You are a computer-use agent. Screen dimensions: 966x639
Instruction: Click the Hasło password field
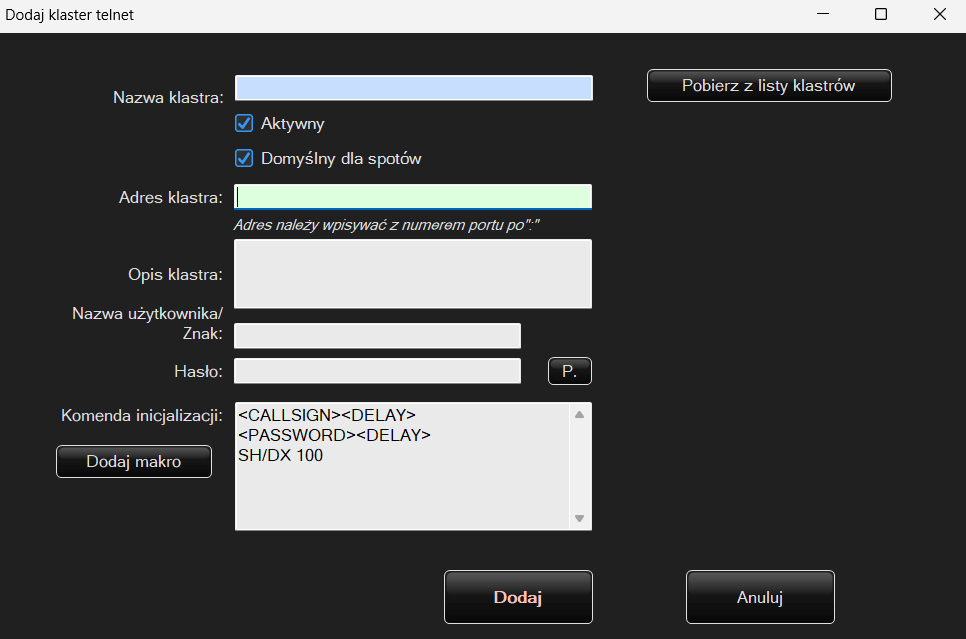tap(377, 371)
